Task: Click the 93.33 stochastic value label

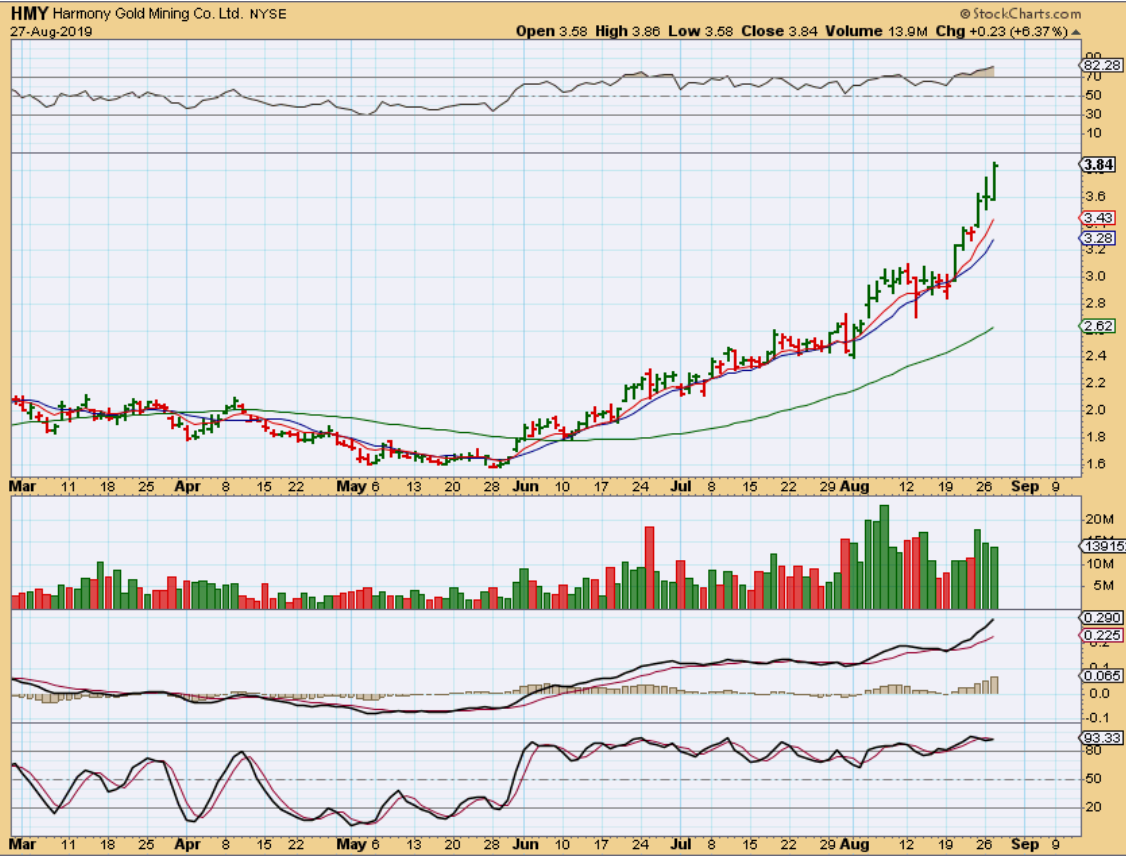Action: (1099, 737)
